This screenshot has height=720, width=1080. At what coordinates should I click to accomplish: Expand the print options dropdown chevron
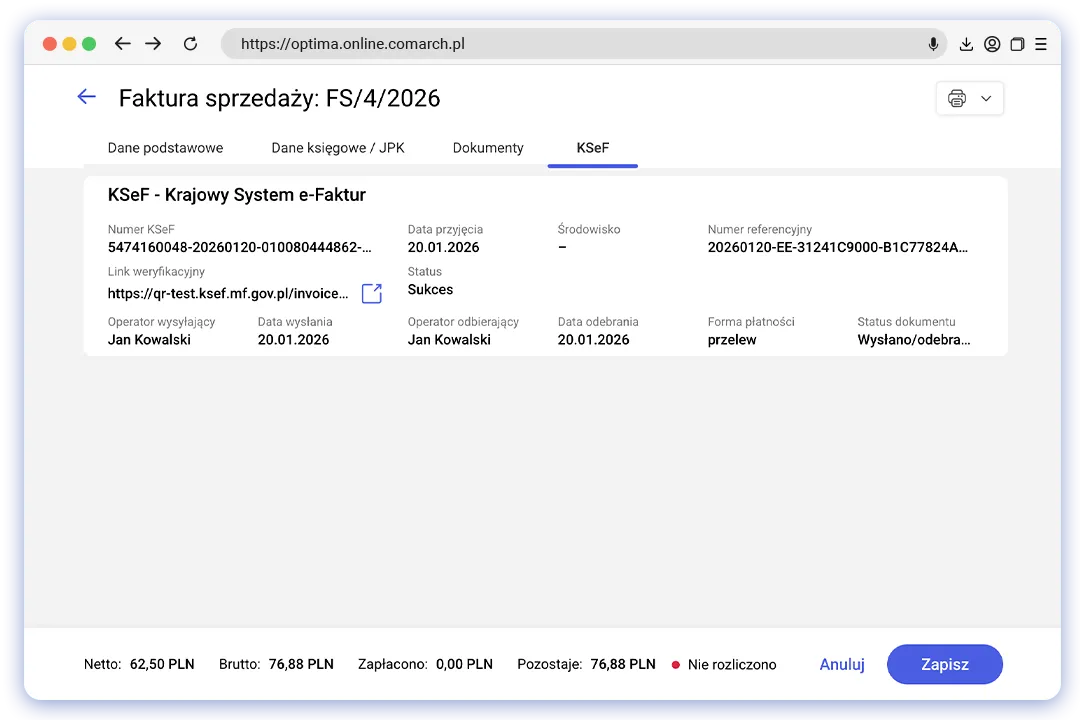(986, 98)
